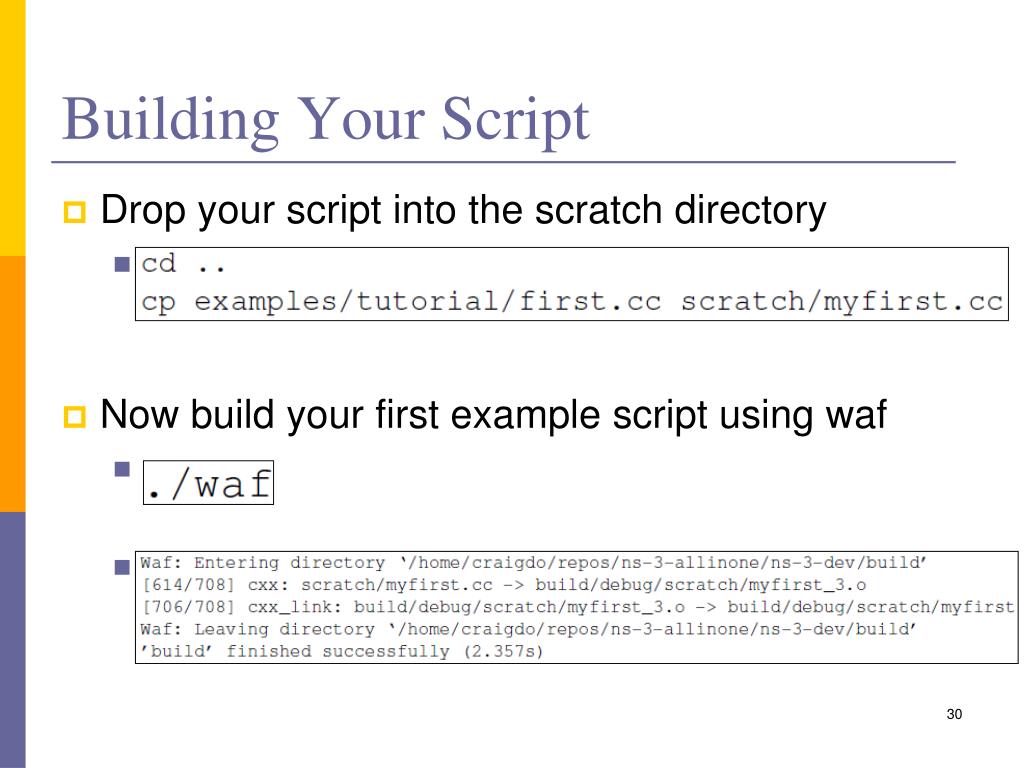Click the purple square bullet before Waf output
Viewport: 1024px width, 768px height.
122,567
